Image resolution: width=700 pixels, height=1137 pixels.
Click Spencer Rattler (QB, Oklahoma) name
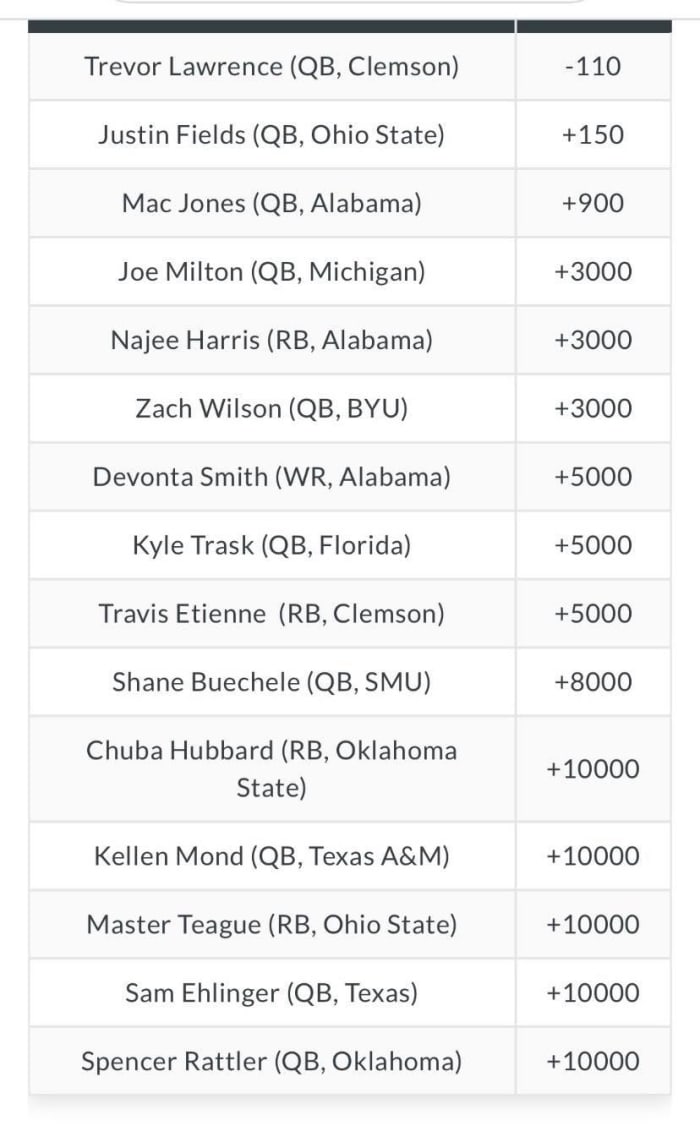pyautogui.click(x=272, y=1061)
